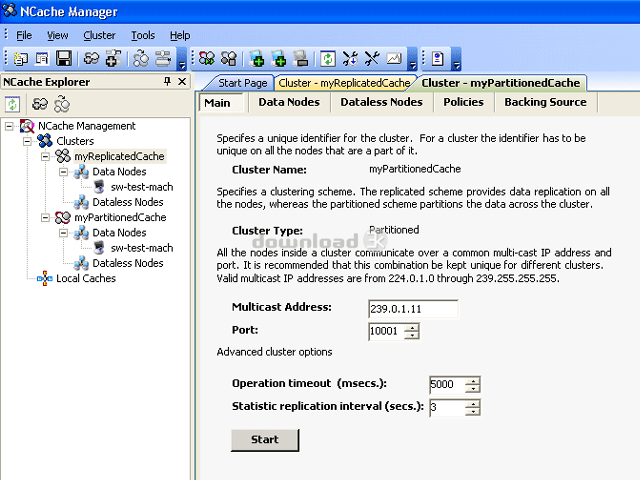Decrease Statistic replication interval with down arrow
The width and height of the screenshot is (640, 480).
[x=473, y=411]
